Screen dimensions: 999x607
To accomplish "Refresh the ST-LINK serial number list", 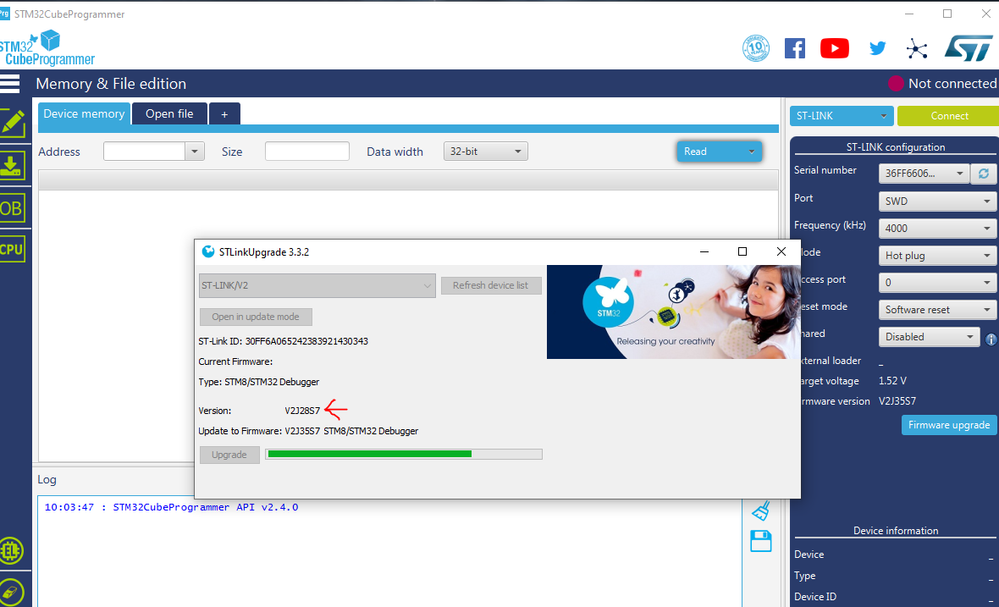I will pyautogui.click(x=983, y=173).
